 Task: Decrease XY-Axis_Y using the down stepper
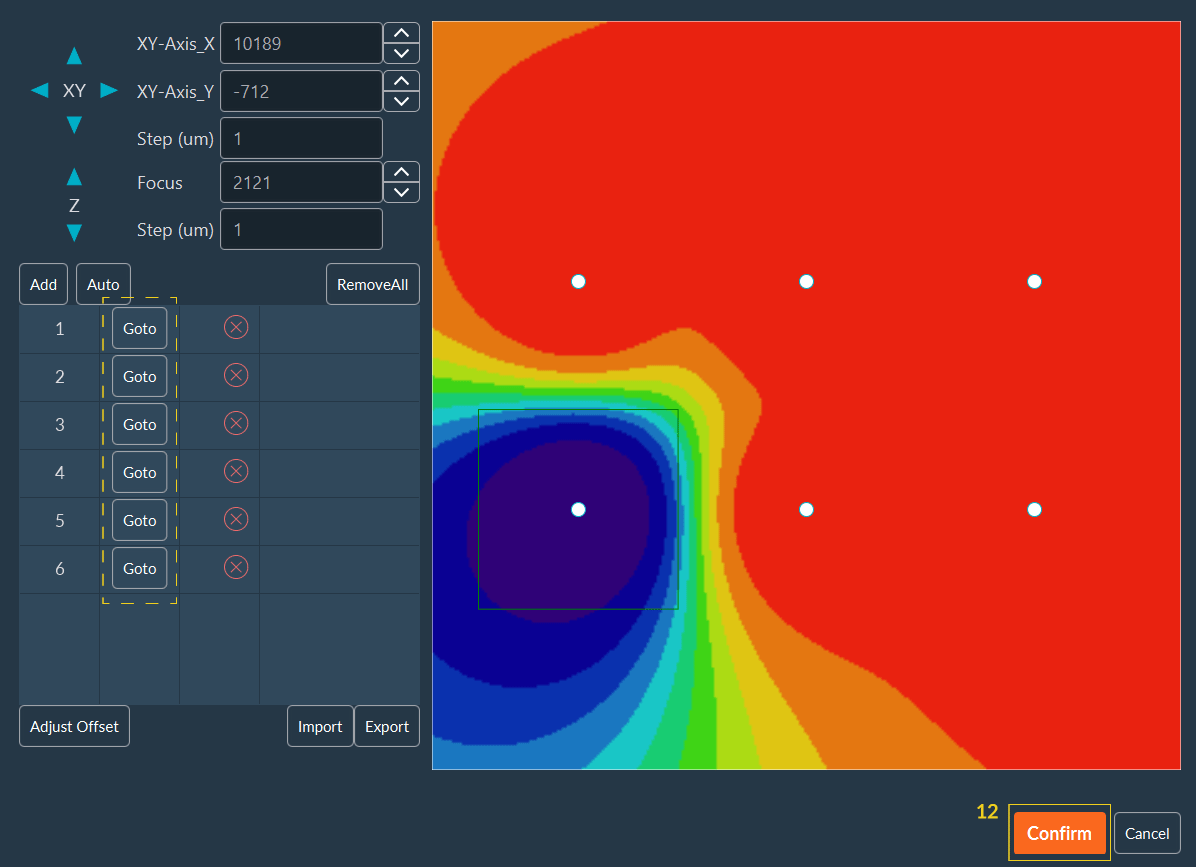coord(400,101)
